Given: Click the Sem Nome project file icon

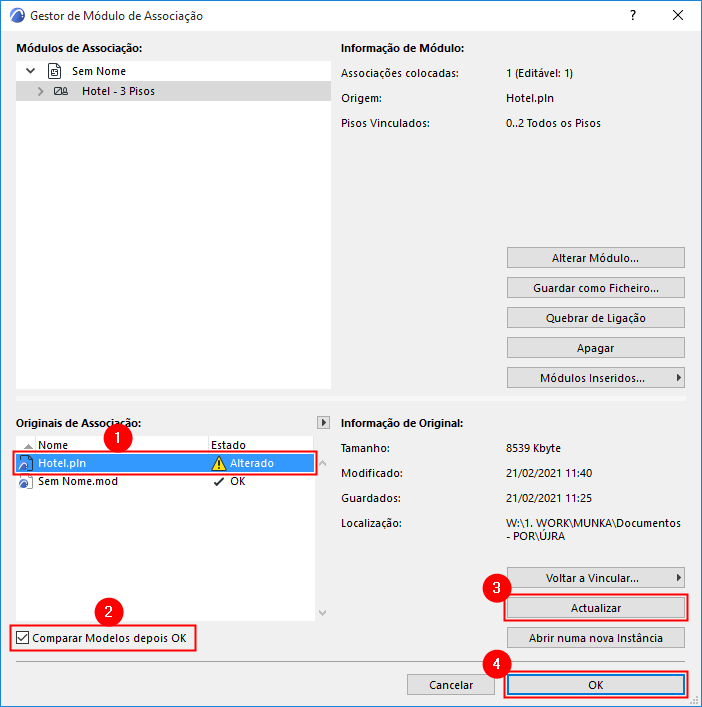Looking at the screenshot, I should 55,71.
